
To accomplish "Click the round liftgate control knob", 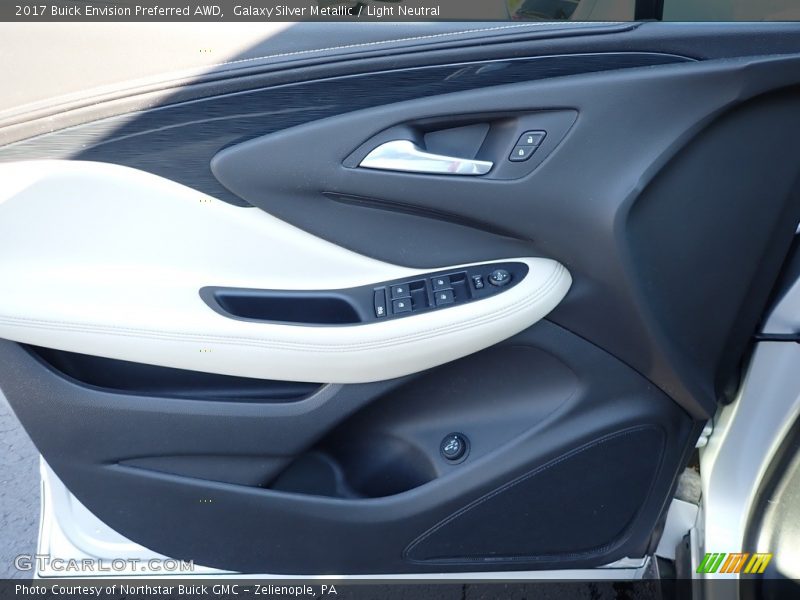I will click(453, 446).
